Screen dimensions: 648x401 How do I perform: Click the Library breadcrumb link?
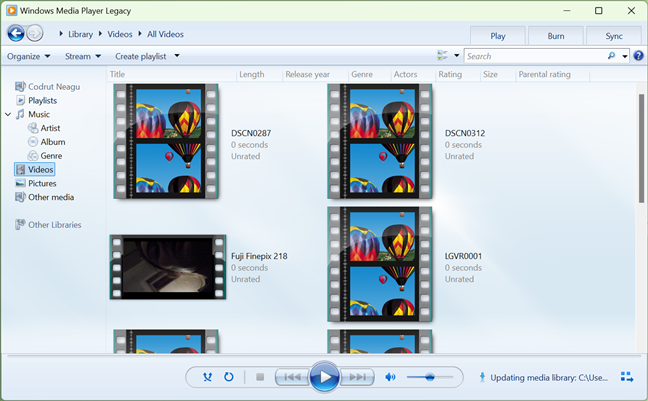point(81,34)
